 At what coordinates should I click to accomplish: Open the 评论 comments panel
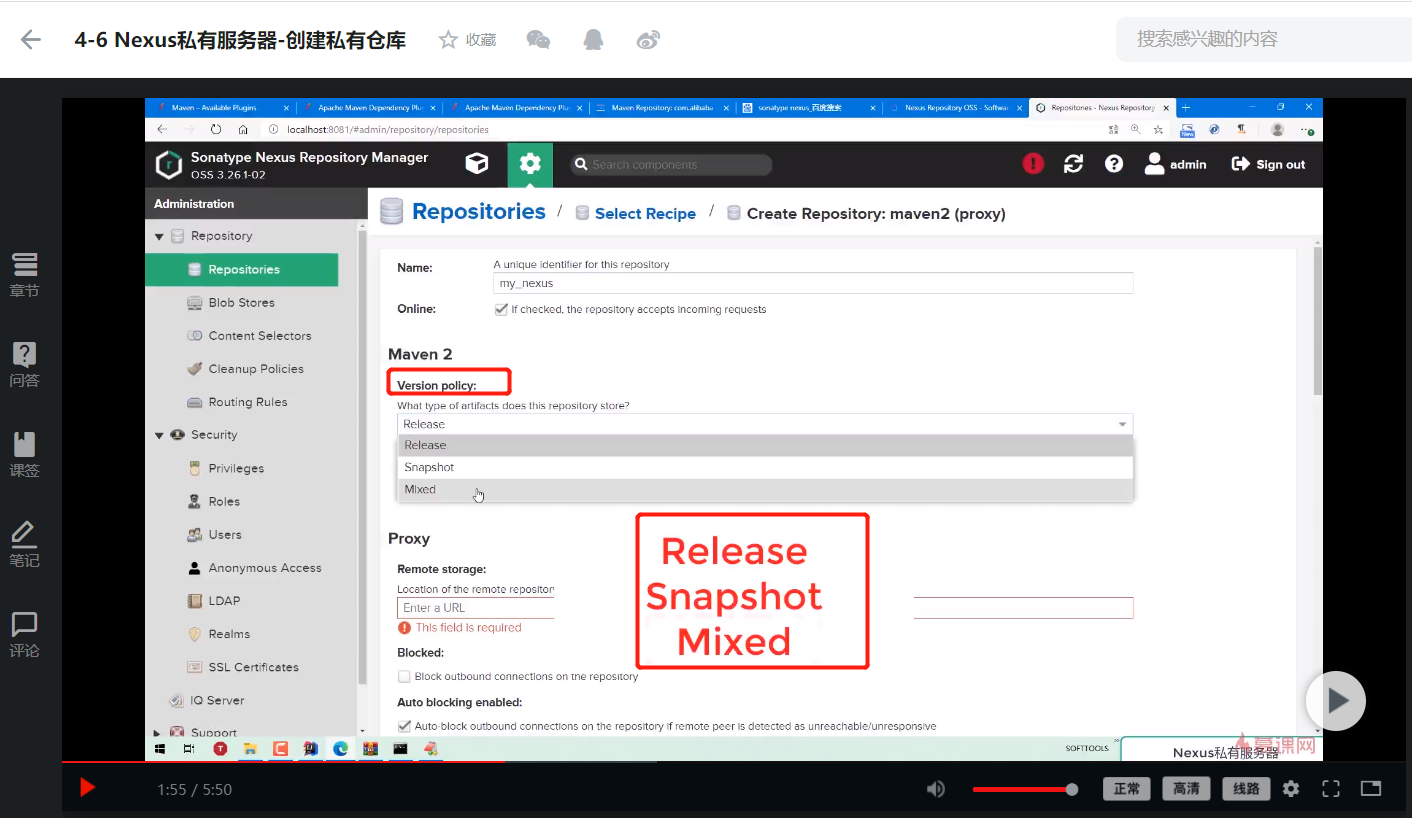coord(25,635)
